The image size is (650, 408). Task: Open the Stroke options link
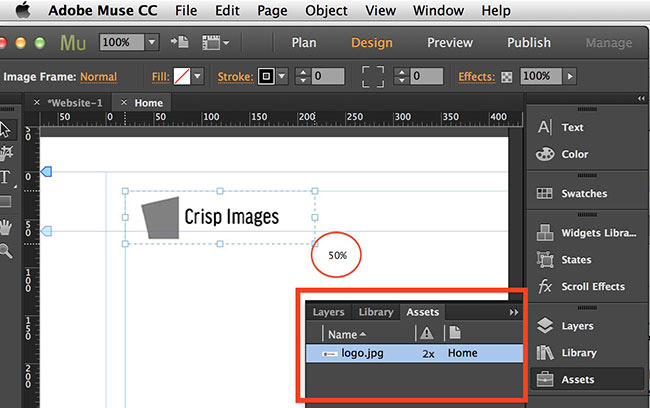235,77
